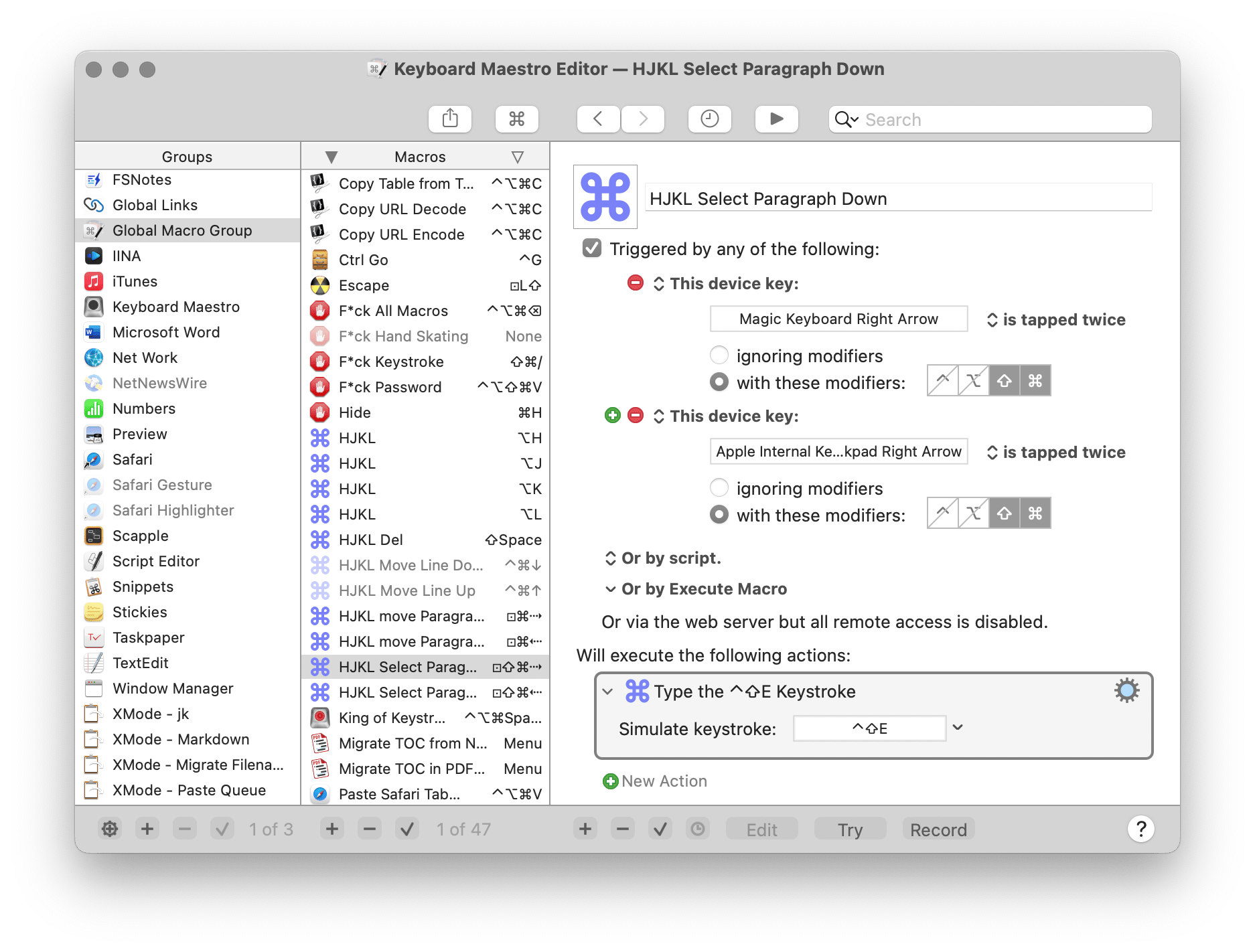Open the action gear in Type Keystroke
1255x952 pixels.
click(1126, 690)
